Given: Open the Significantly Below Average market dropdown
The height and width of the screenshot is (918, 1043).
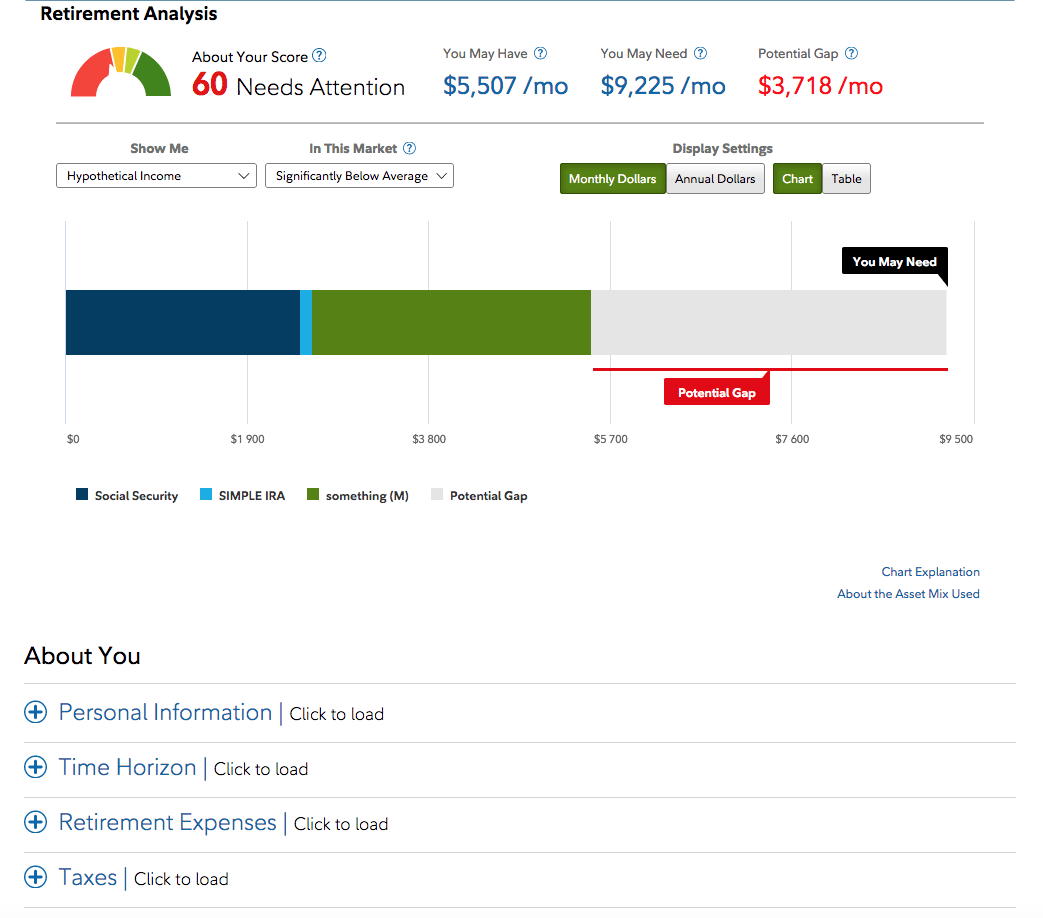Looking at the screenshot, I should pos(359,175).
